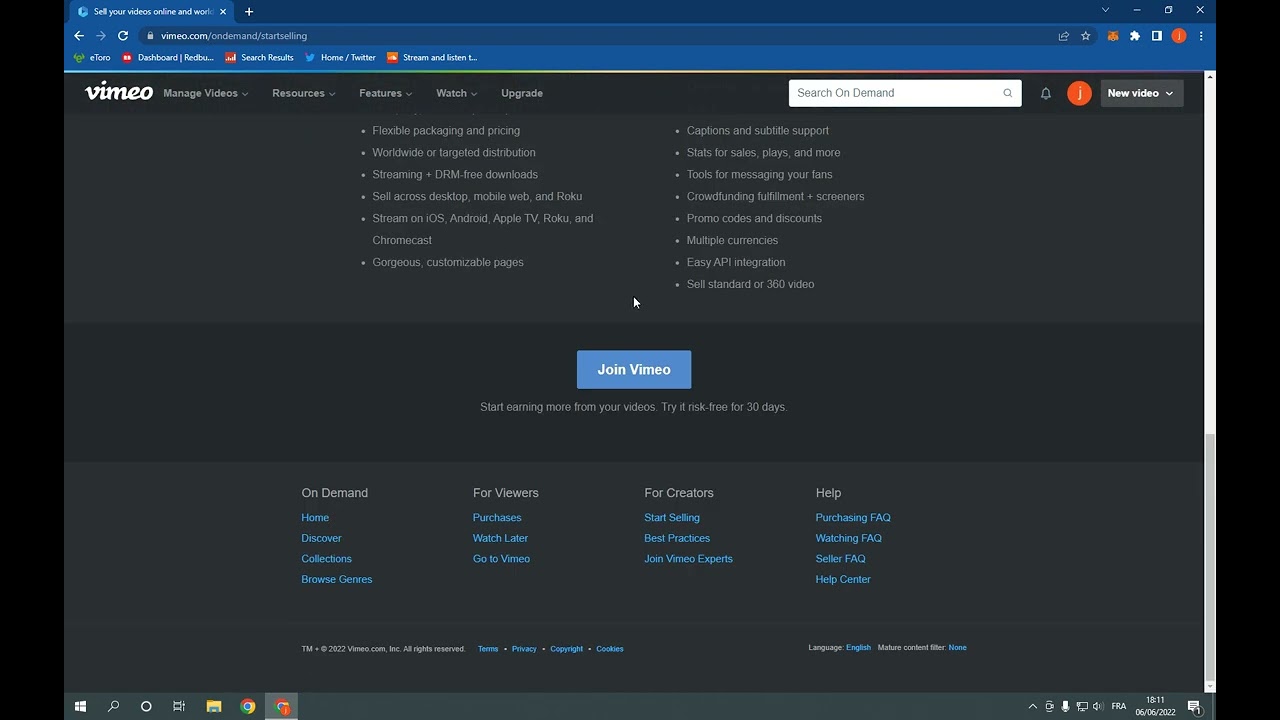The height and width of the screenshot is (720, 1280).
Task: Open the Discover link
Action: point(321,538)
